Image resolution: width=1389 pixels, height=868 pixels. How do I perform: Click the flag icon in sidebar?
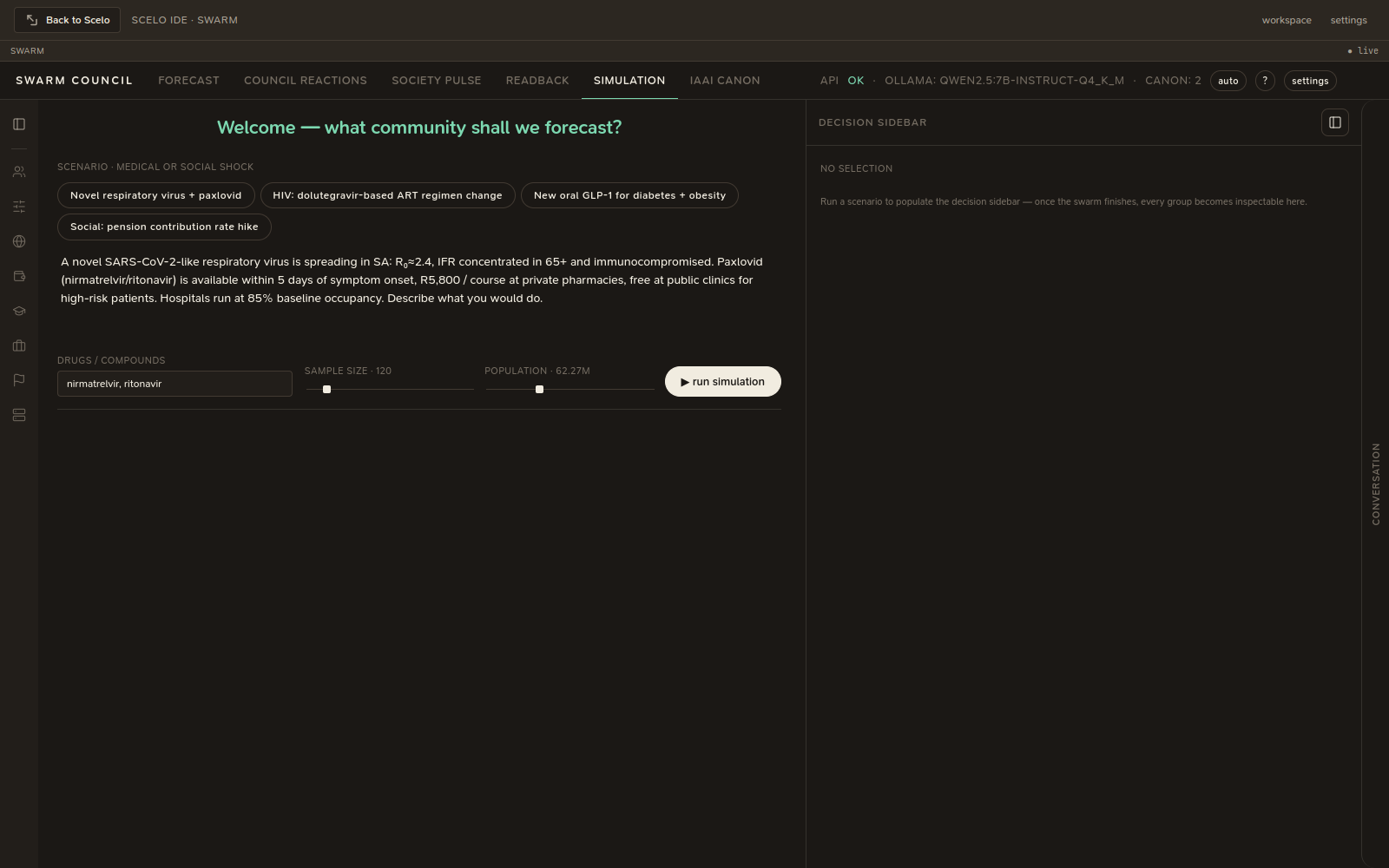[19, 380]
